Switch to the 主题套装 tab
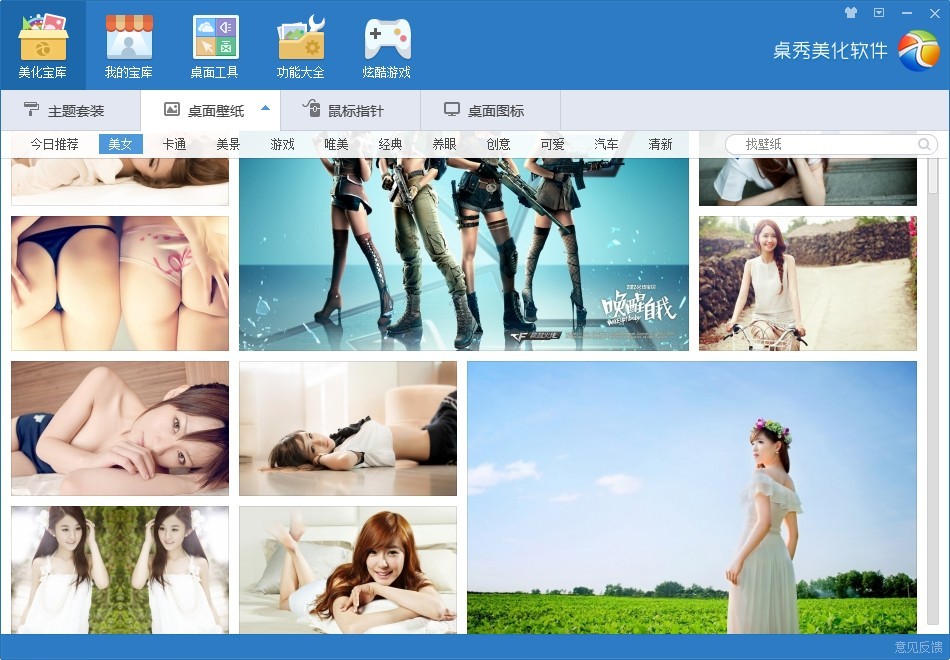950x660 pixels. (x=70, y=111)
